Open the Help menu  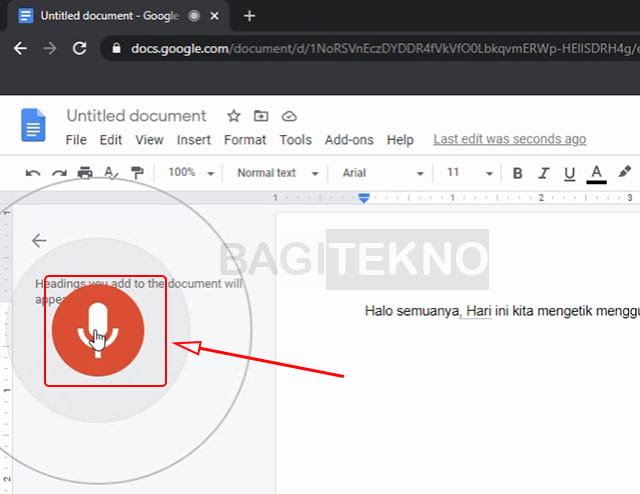(400, 140)
